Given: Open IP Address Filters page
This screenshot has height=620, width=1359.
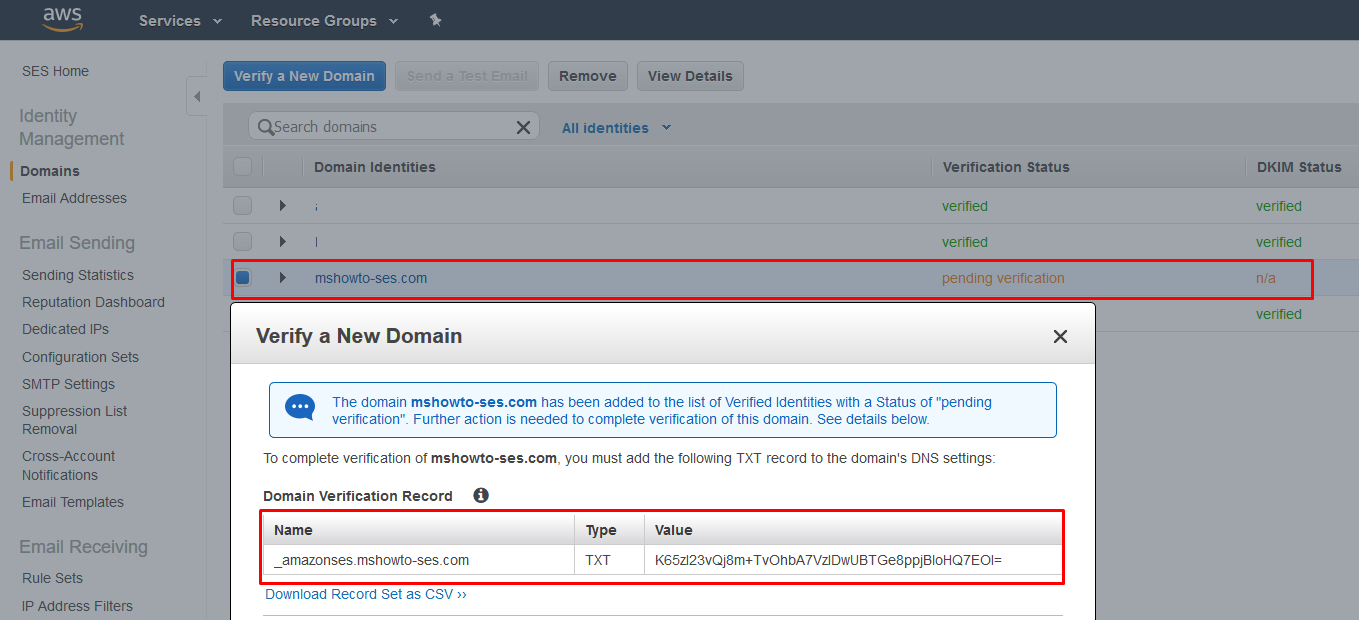Looking at the screenshot, I should coord(77,606).
